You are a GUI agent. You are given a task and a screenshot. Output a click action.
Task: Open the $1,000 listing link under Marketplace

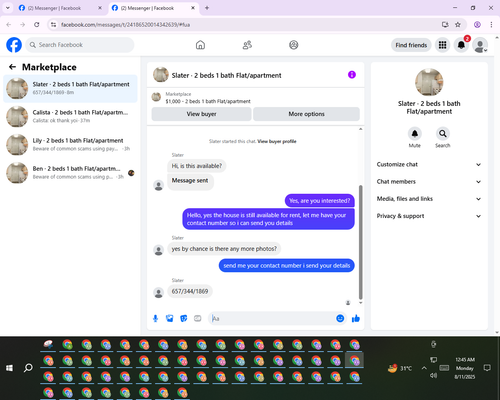click(208, 101)
